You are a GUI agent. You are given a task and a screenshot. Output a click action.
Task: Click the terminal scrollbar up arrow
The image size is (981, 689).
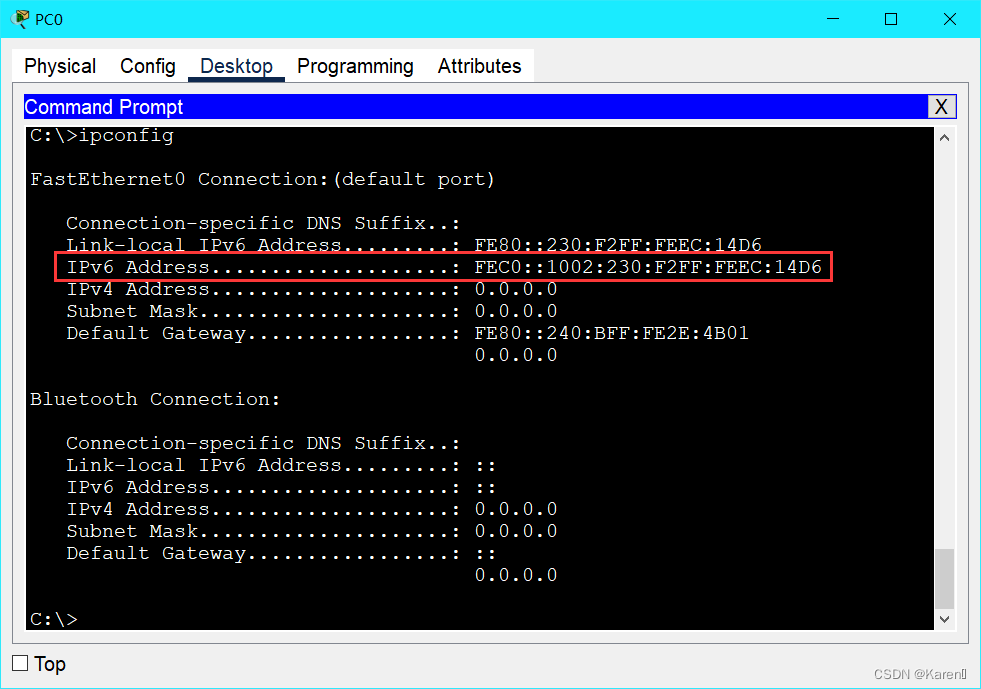pyautogui.click(x=945, y=138)
